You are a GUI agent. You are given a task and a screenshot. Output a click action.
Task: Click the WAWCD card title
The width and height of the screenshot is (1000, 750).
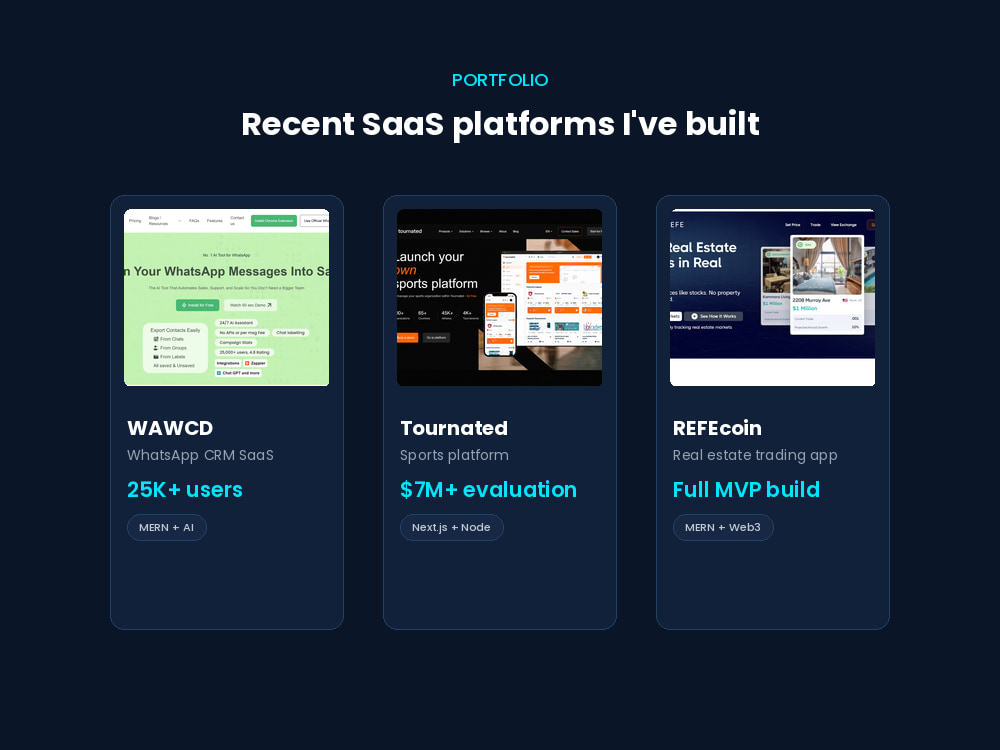tap(170, 428)
